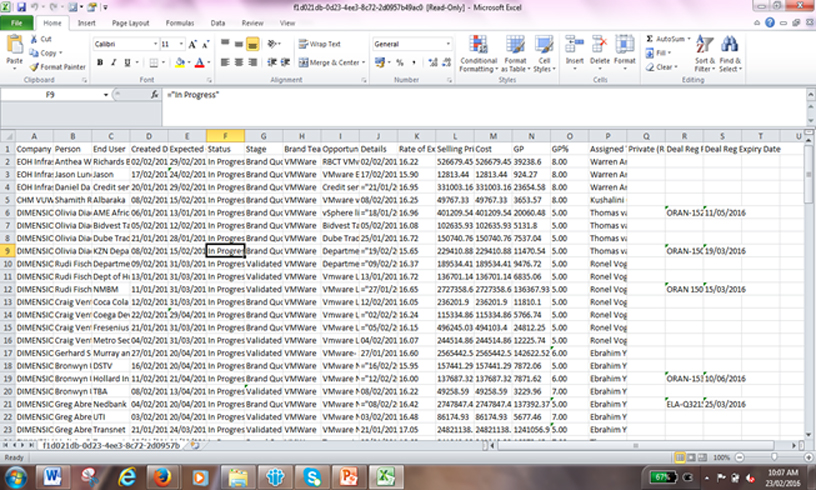The image size is (816, 490).
Task: Open Conditional Formatting menu
Action: coord(479,54)
